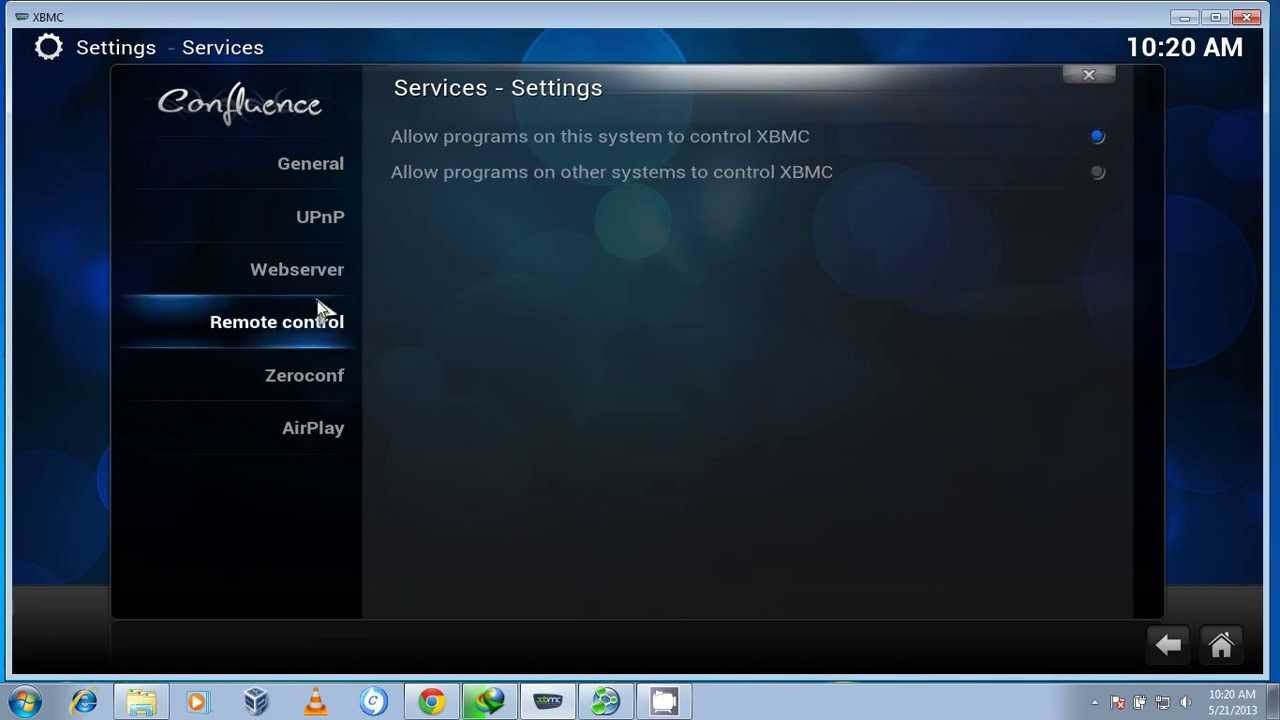Enable 'Allow programs on other systems' radio
This screenshot has height=720, width=1280.
pos(1097,172)
